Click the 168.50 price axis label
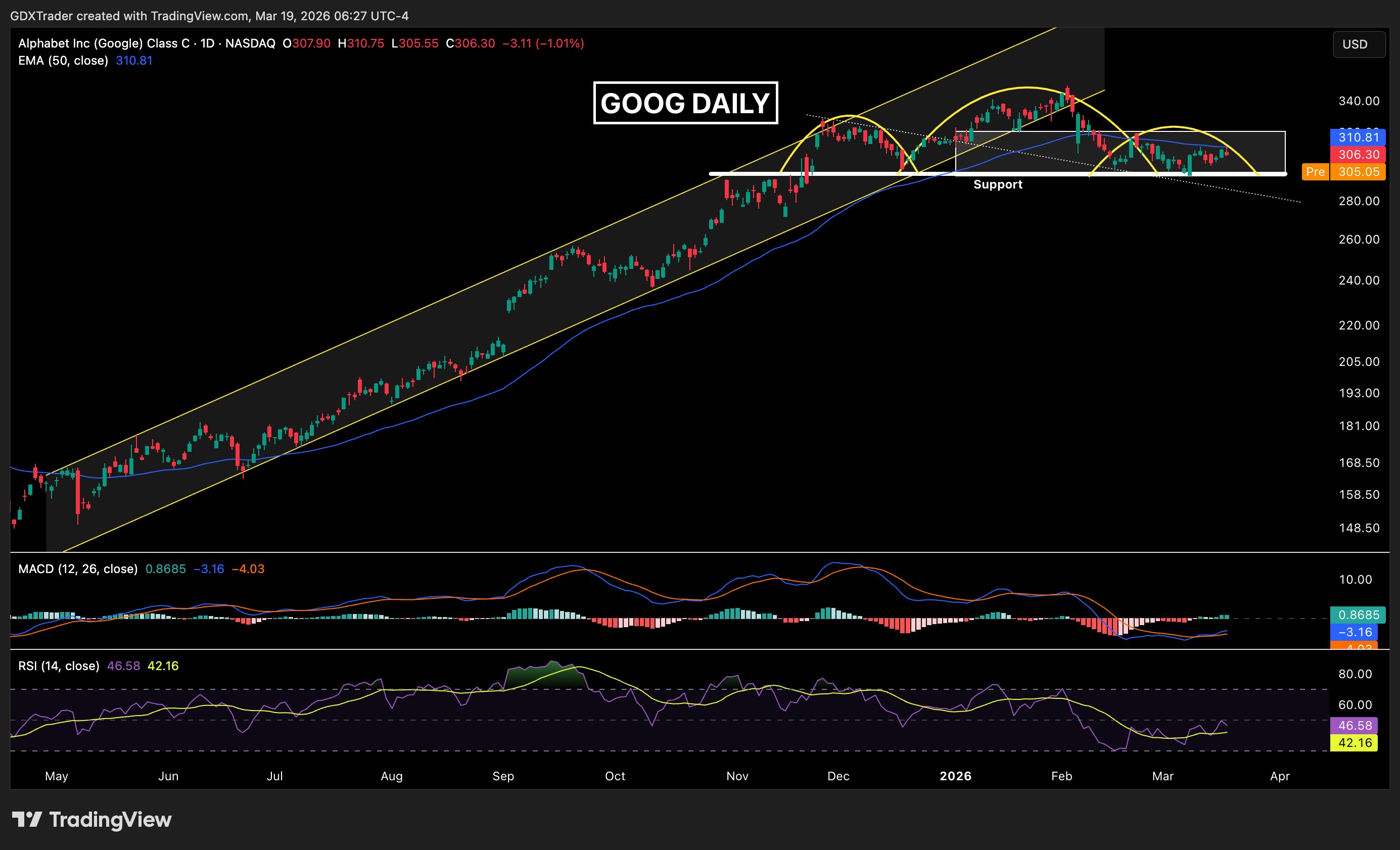The width and height of the screenshot is (1400, 850). point(1359,462)
